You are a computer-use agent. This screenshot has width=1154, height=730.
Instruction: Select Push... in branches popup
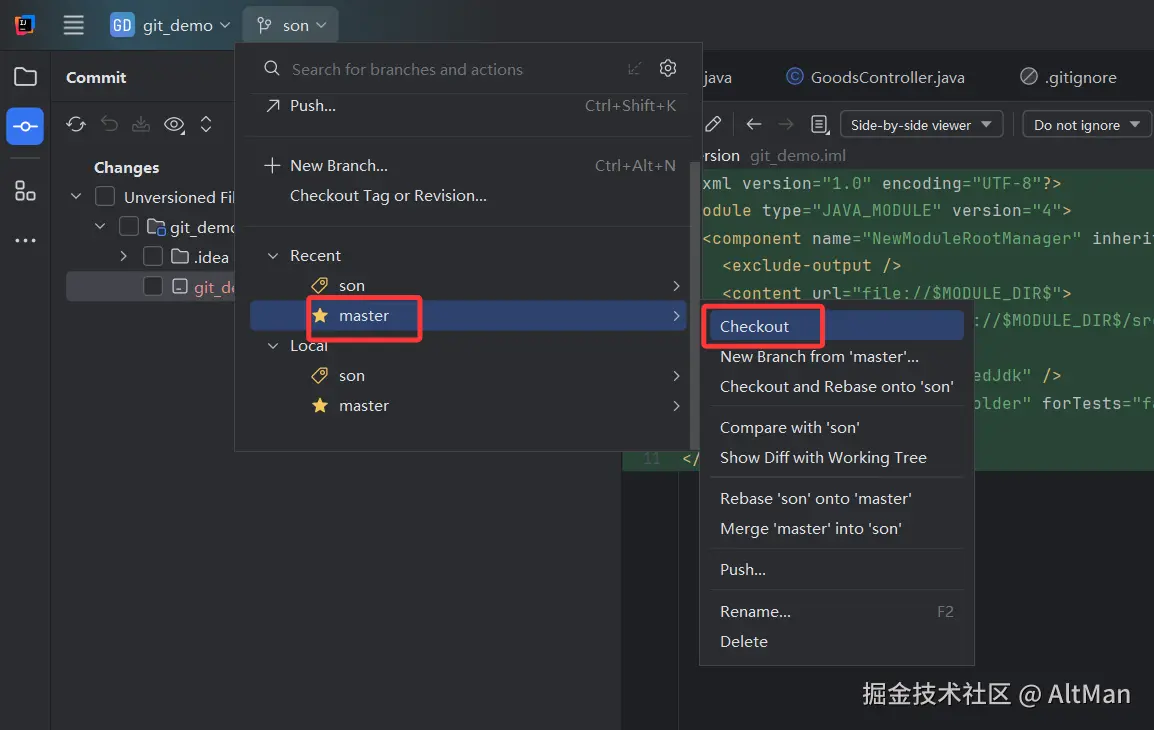click(468, 106)
